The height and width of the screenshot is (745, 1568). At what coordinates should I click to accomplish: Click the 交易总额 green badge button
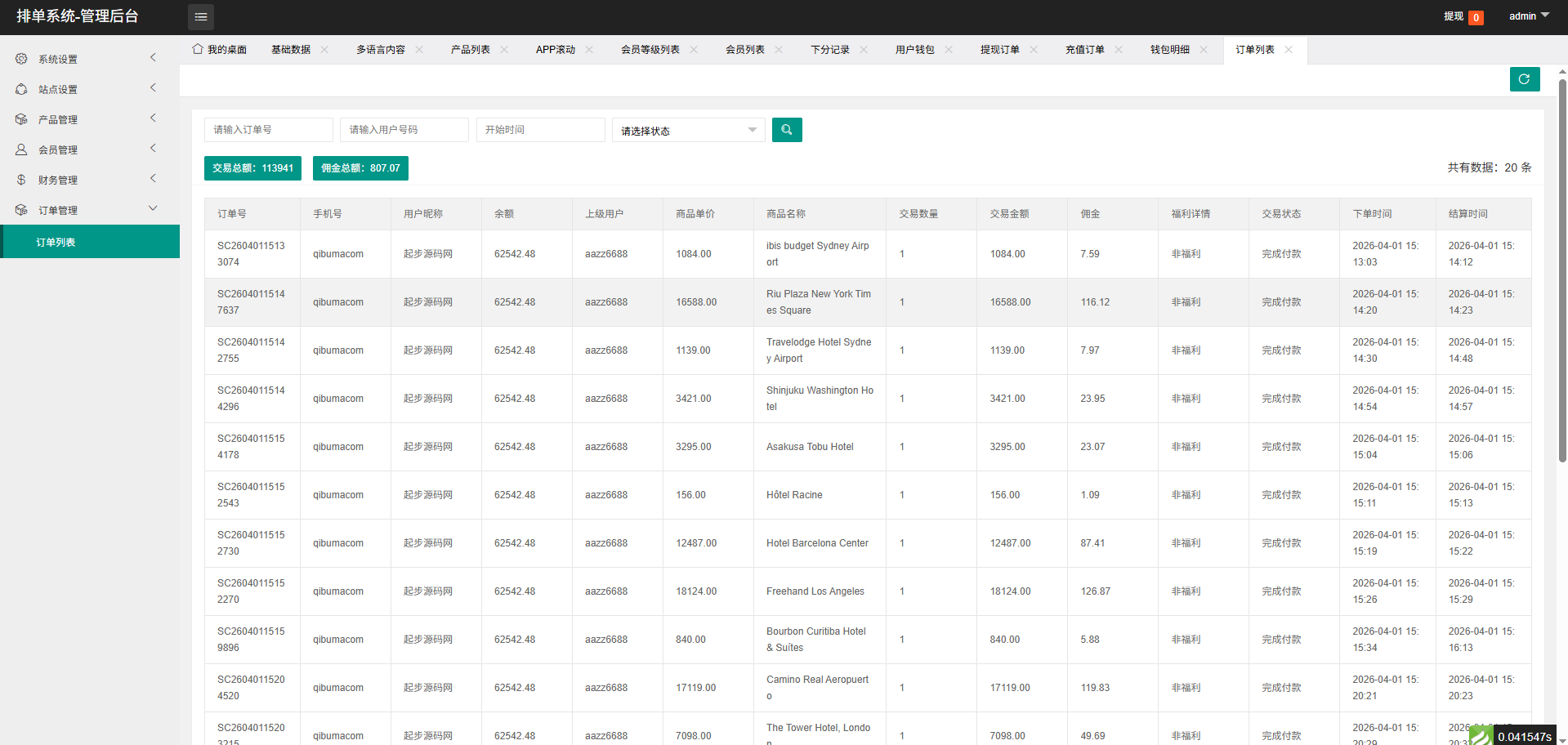pyautogui.click(x=252, y=168)
